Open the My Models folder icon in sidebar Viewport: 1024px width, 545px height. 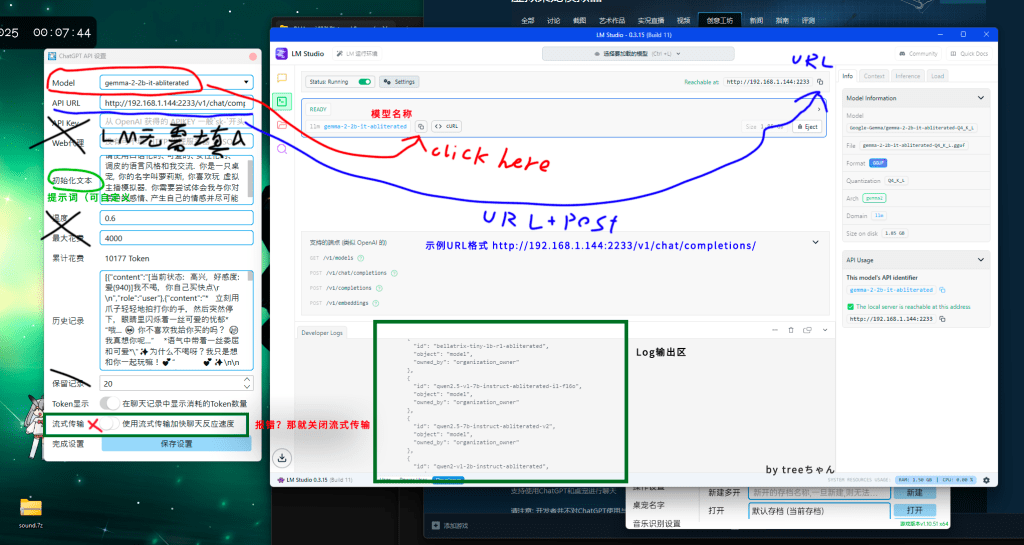point(282,125)
